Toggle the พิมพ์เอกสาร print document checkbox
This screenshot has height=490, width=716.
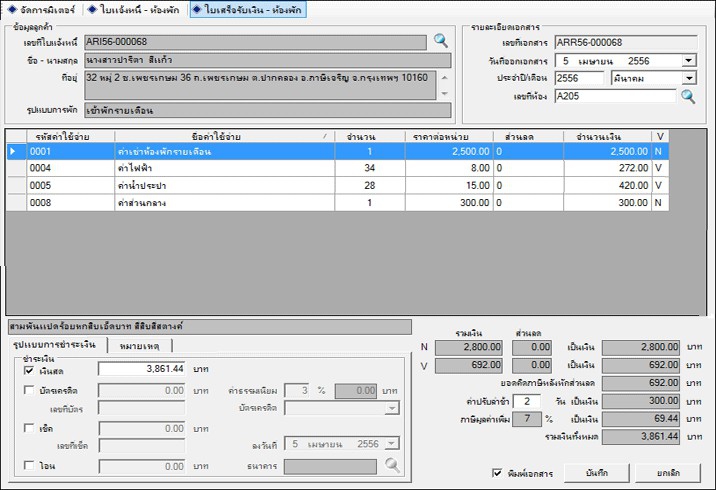click(497, 473)
